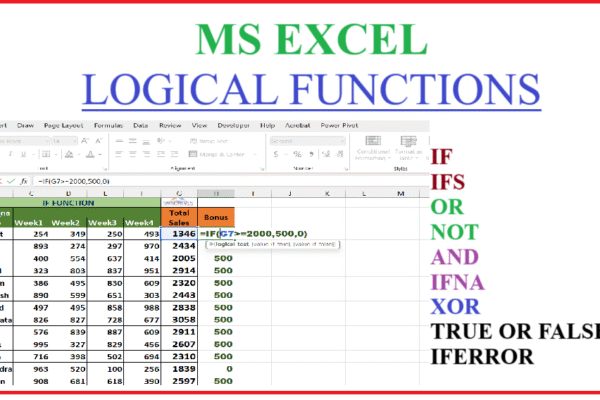
Task: Toggle Wrap Text
Action: pyautogui.click(x=209, y=141)
